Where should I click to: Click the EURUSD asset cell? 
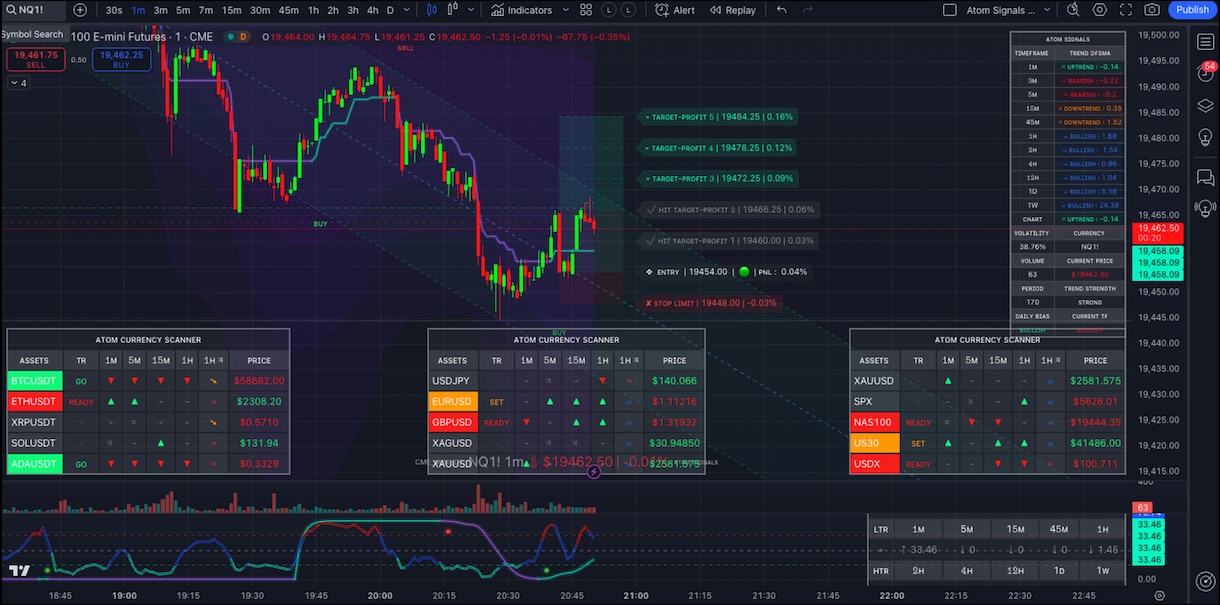(x=452, y=401)
